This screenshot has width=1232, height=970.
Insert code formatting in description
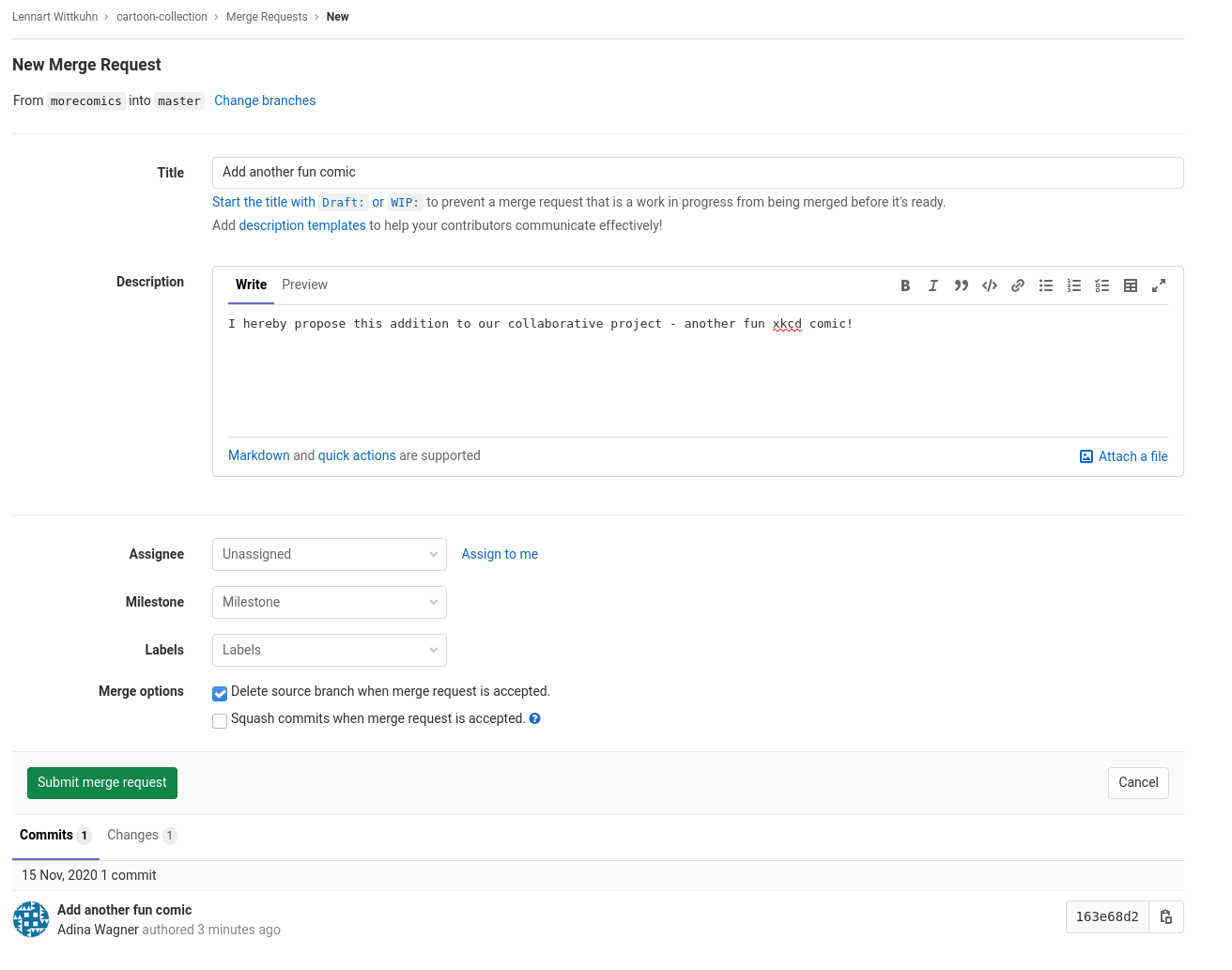[x=990, y=285]
